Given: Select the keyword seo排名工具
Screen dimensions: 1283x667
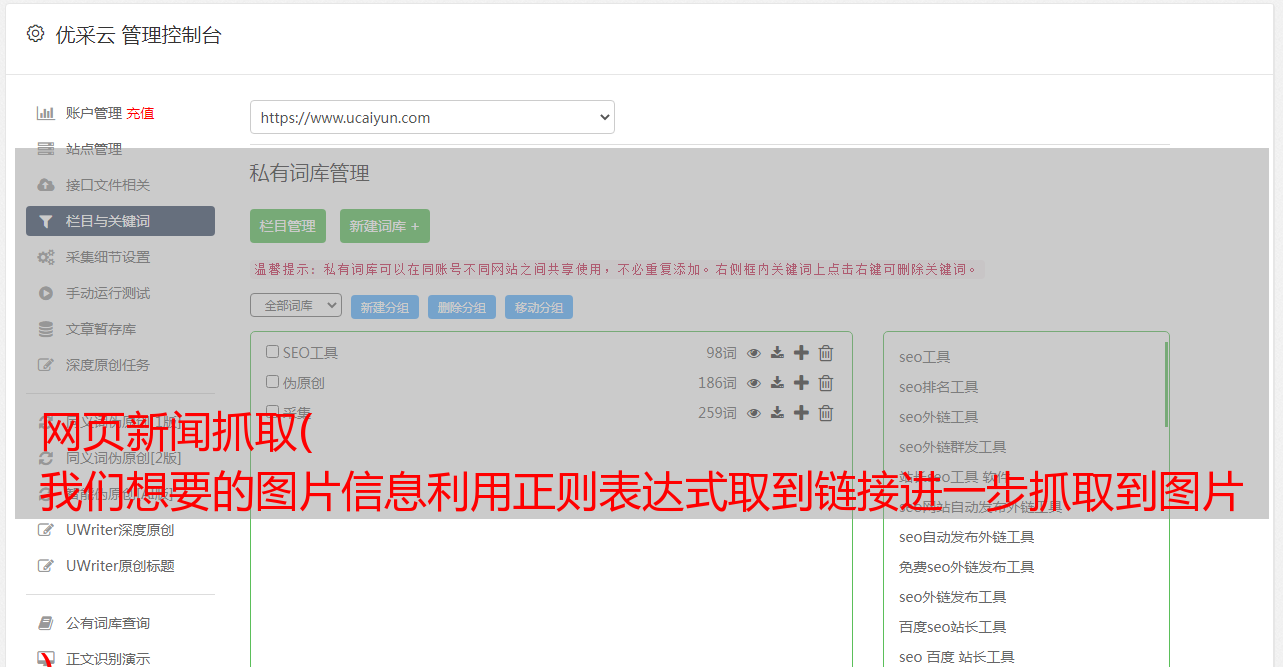Looking at the screenshot, I should (938, 387).
